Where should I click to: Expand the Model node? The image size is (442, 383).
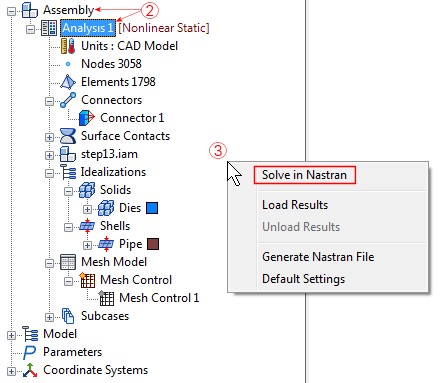(11, 335)
